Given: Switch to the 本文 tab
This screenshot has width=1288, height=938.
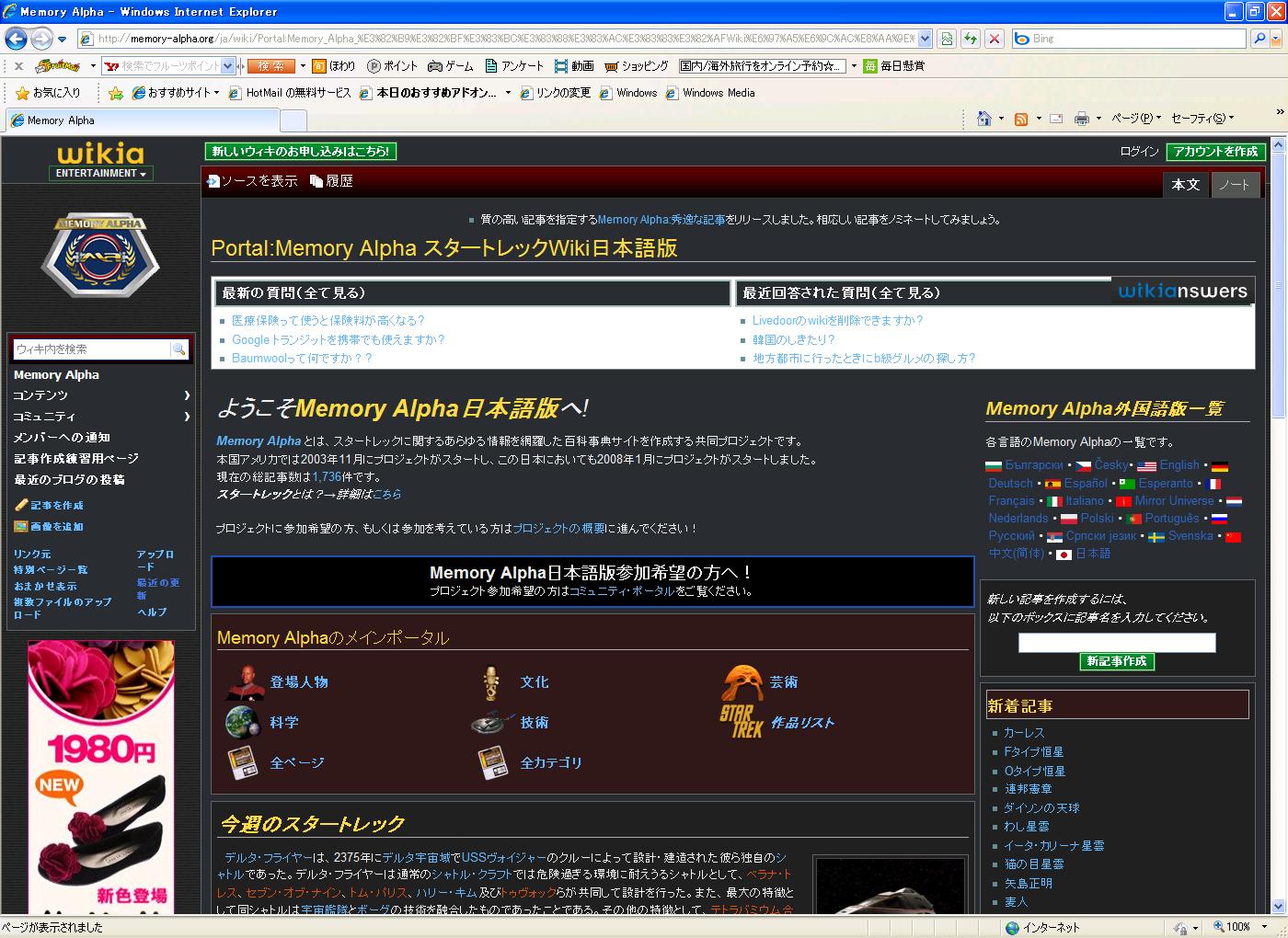Looking at the screenshot, I should click(1185, 185).
